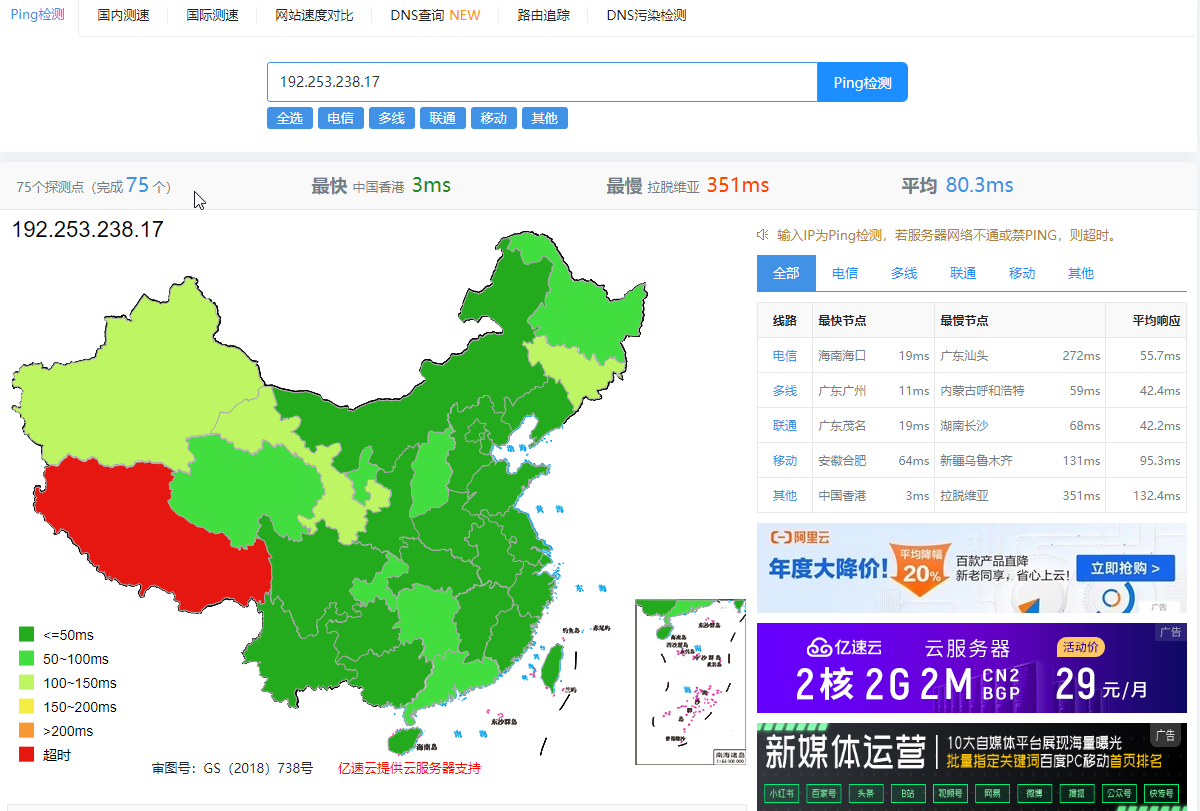Click the Ping检测 button
The image size is (1200, 811).
862,82
